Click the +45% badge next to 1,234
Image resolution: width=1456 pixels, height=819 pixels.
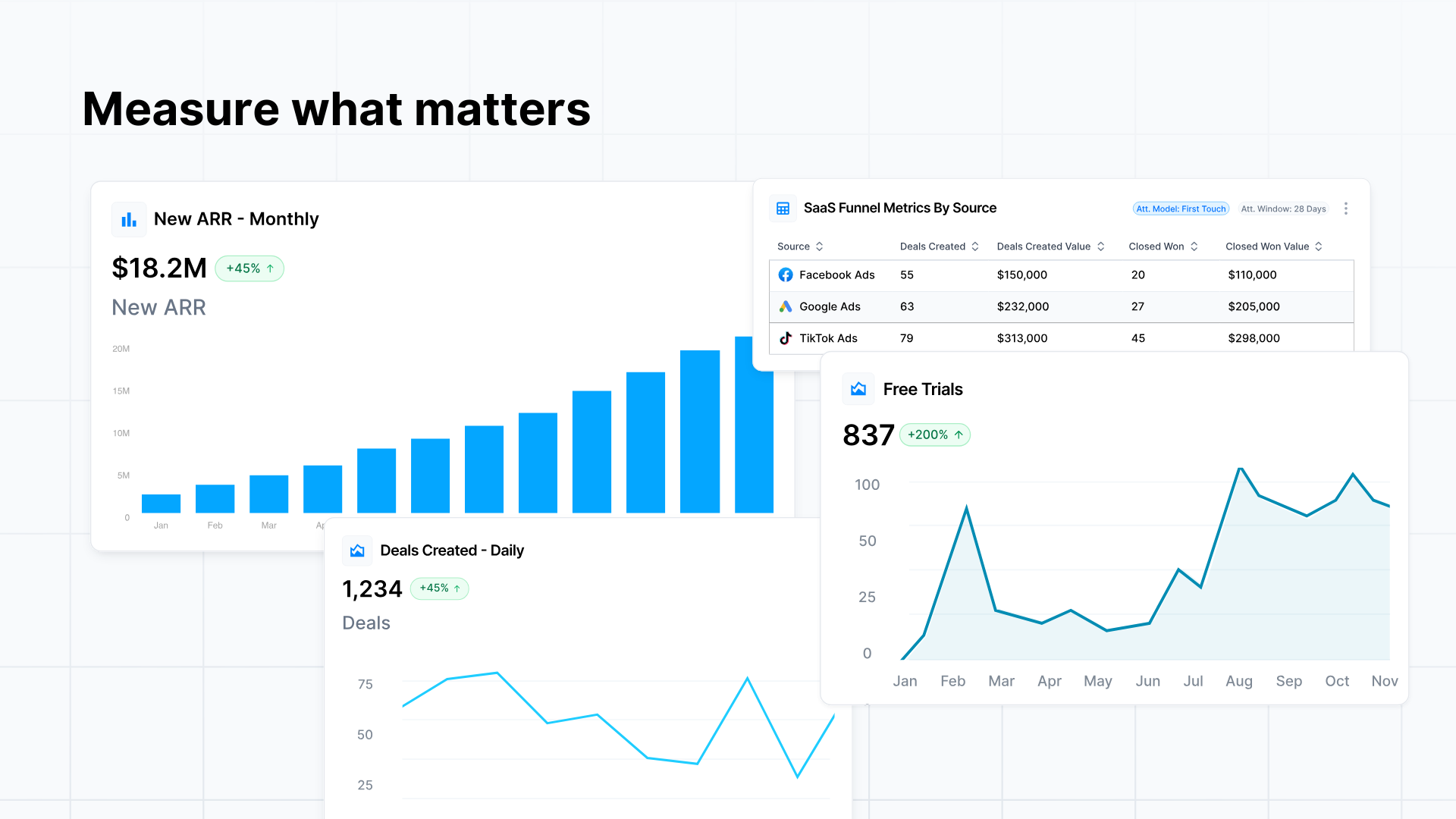pos(440,588)
